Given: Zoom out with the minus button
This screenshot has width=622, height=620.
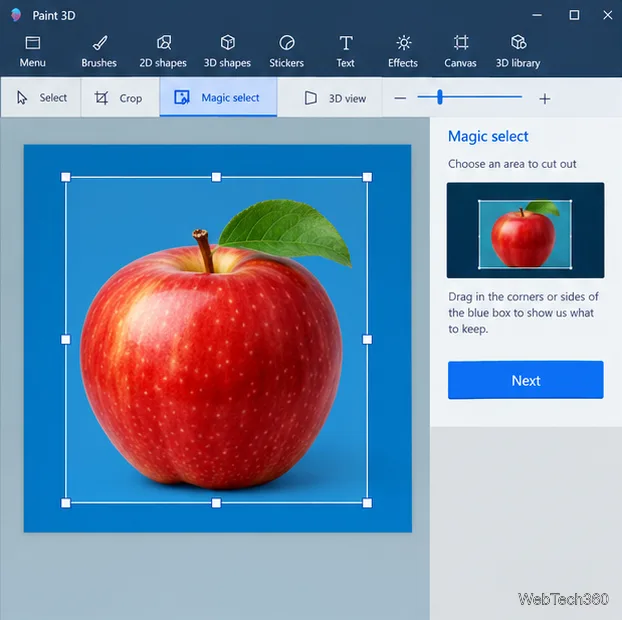Looking at the screenshot, I should [400, 98].
